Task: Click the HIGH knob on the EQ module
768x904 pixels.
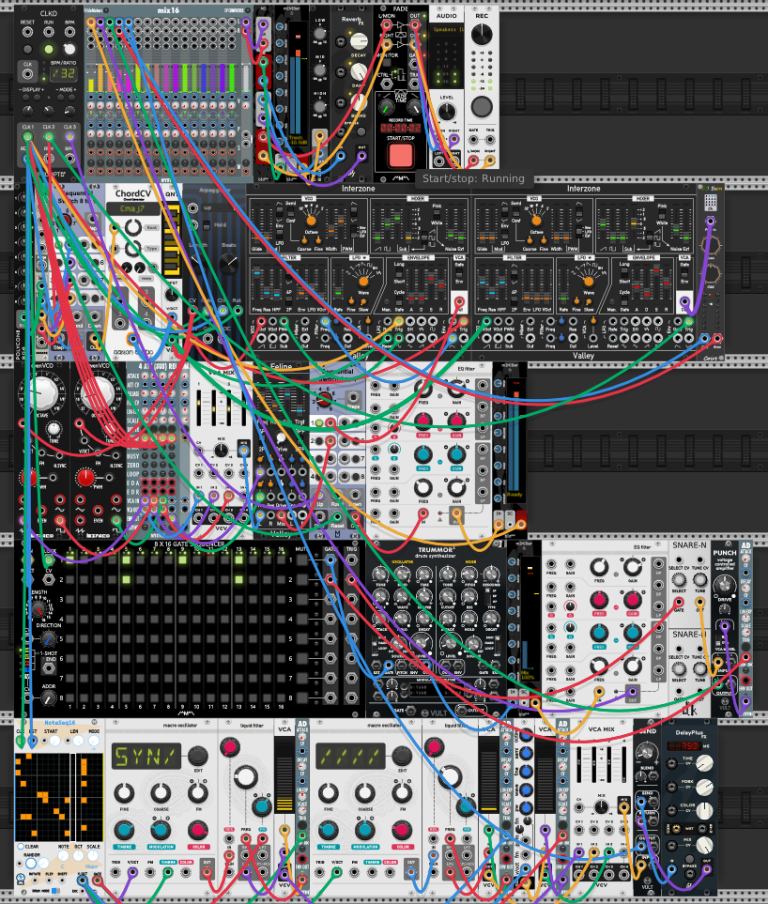Action: click(x=319, y=107)
